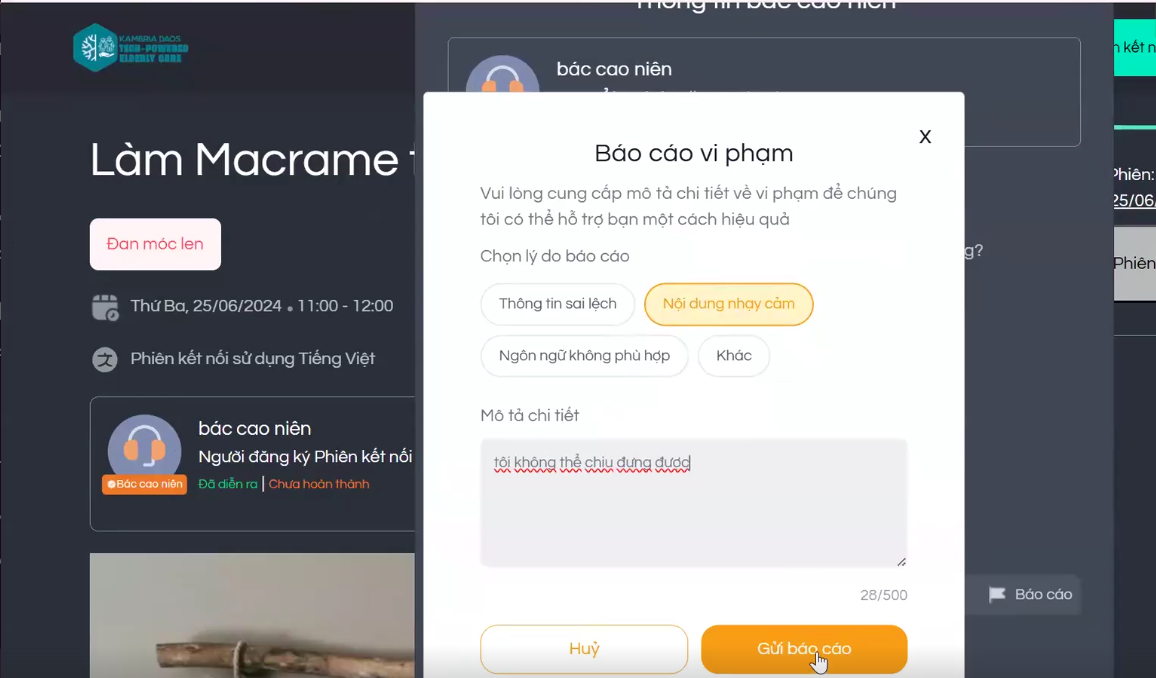Open the macrame photo thumbnail
The width and height of the screenshot is (1156, 678).
[252, 615]
